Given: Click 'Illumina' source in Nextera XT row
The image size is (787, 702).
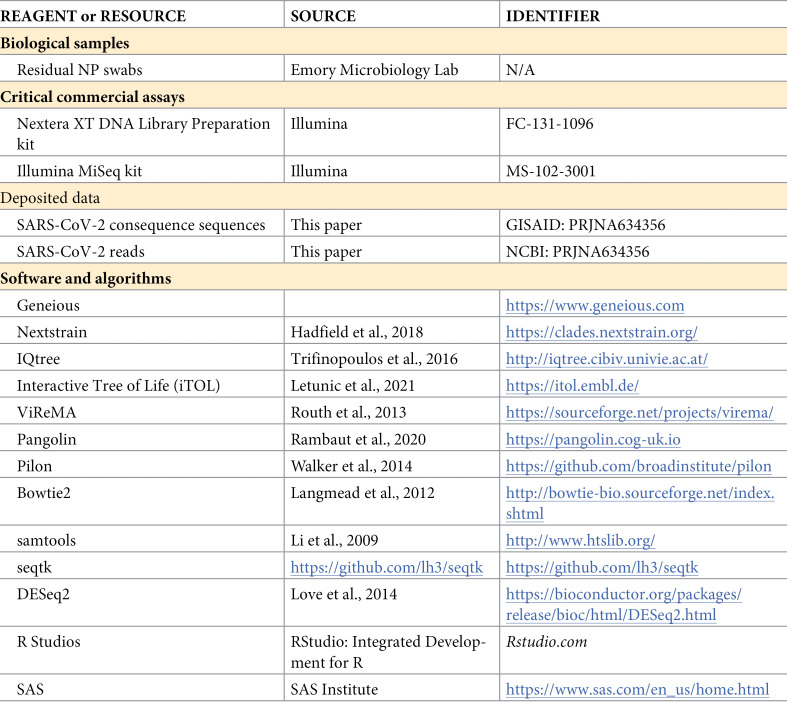Looking at the screenshot, I should pyautogui.click(x=319, y=123).
